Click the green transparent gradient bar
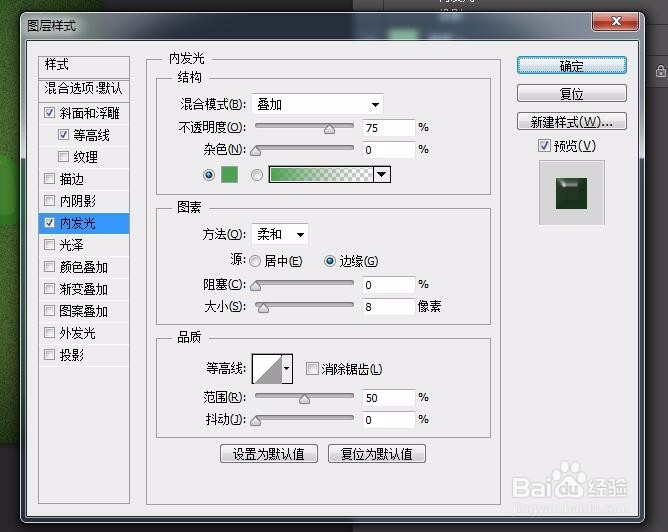This screenshot has height=532, width=668. (321, 174)
